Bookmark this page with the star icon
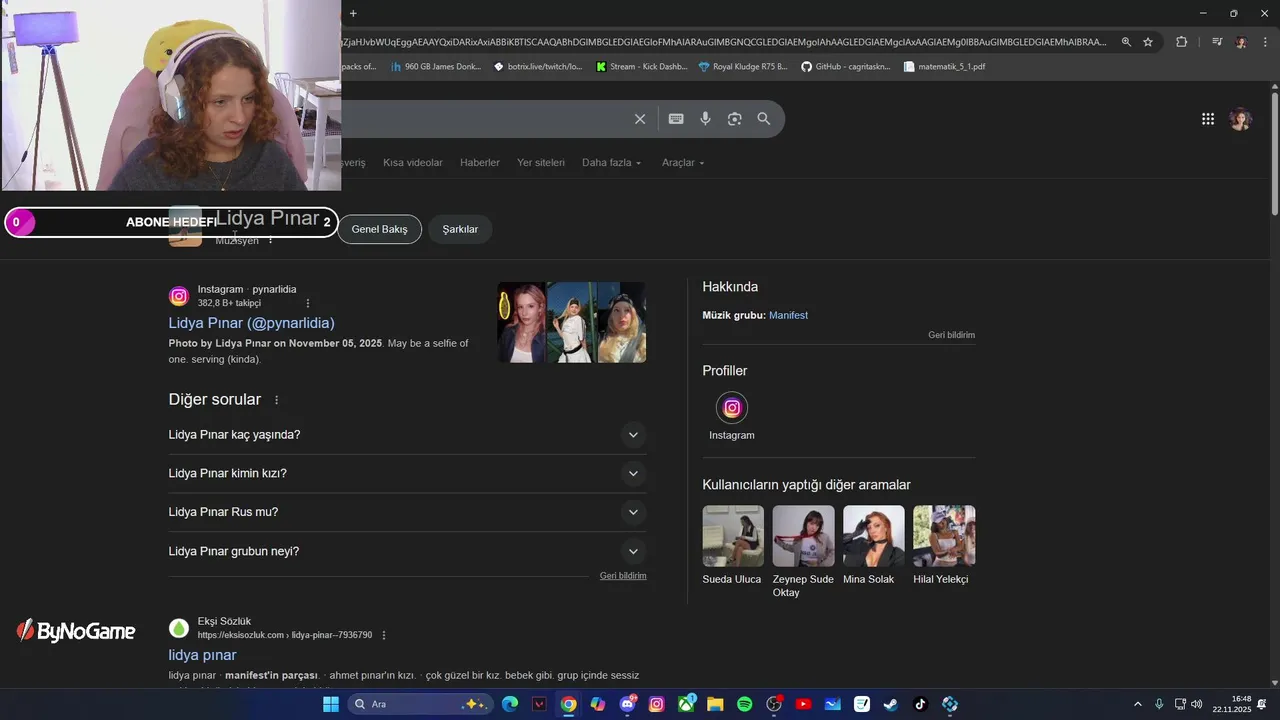This screenshot has width=1280, height=720. 1148,42
